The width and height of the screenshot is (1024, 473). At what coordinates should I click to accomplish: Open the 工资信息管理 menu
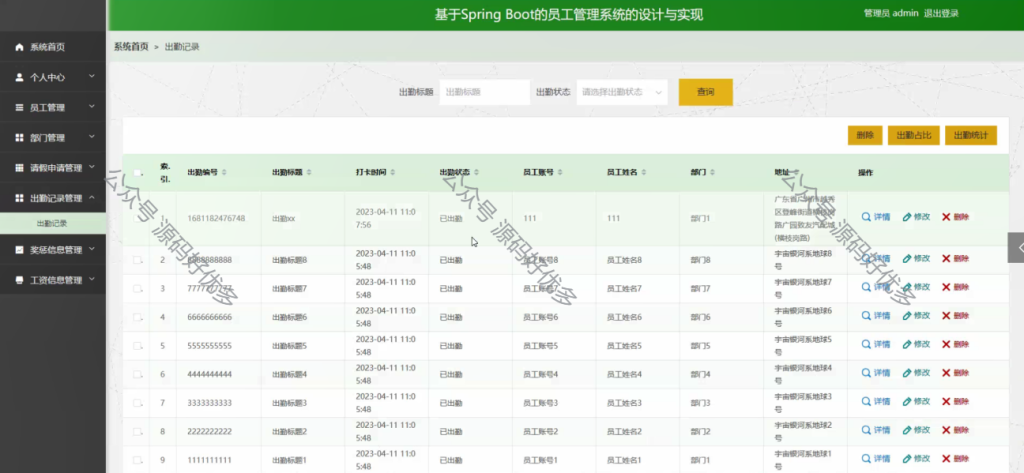click(53, 280)
